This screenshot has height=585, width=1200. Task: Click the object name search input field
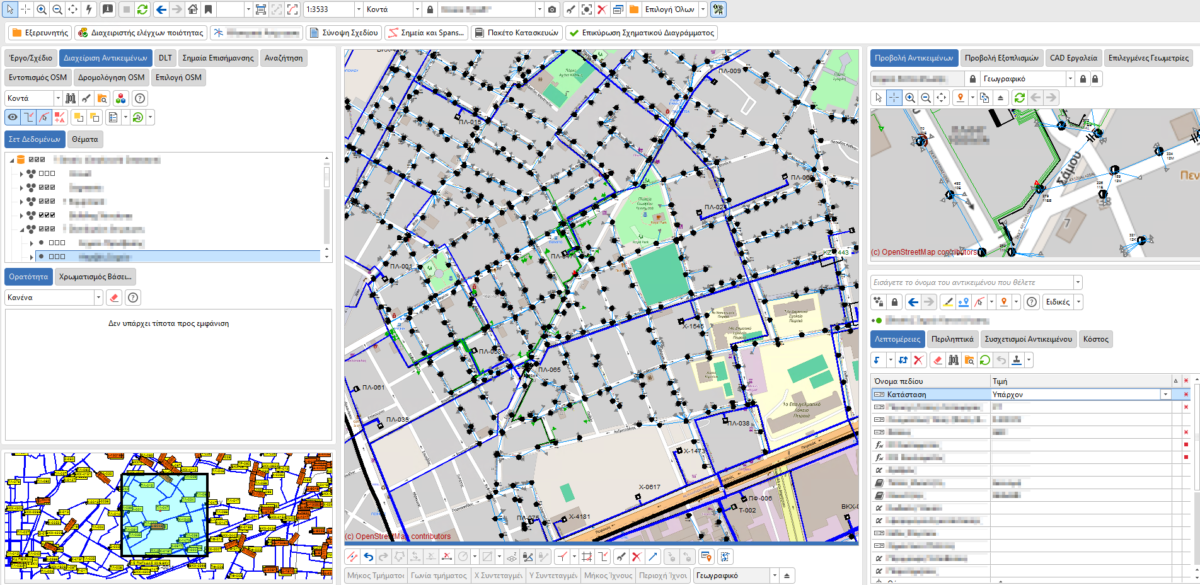coord(970,282)
